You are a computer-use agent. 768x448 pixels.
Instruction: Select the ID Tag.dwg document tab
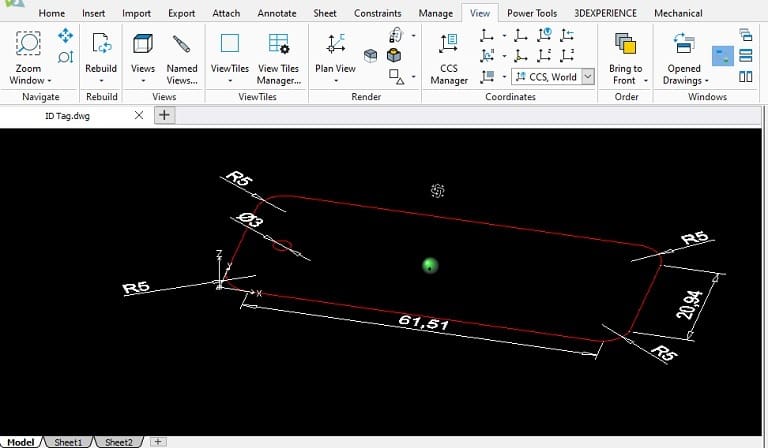(x=67, y=116)
